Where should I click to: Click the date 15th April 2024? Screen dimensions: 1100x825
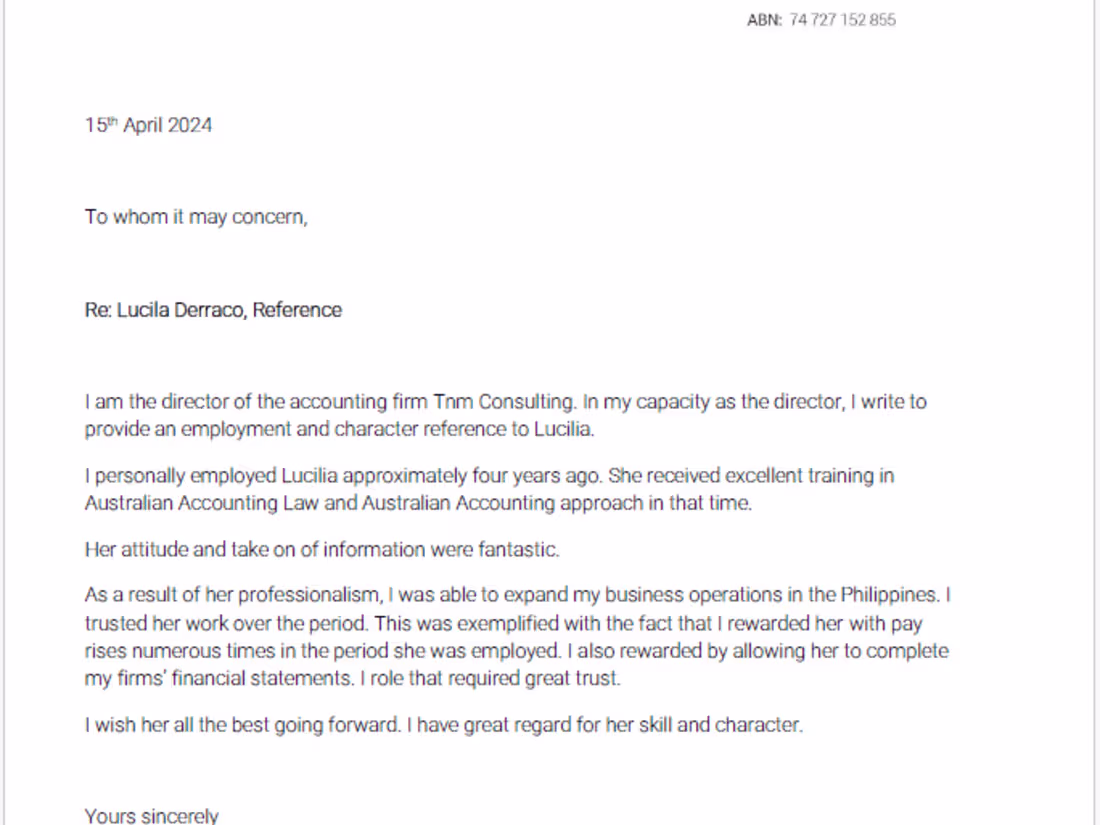pos(148,125)
